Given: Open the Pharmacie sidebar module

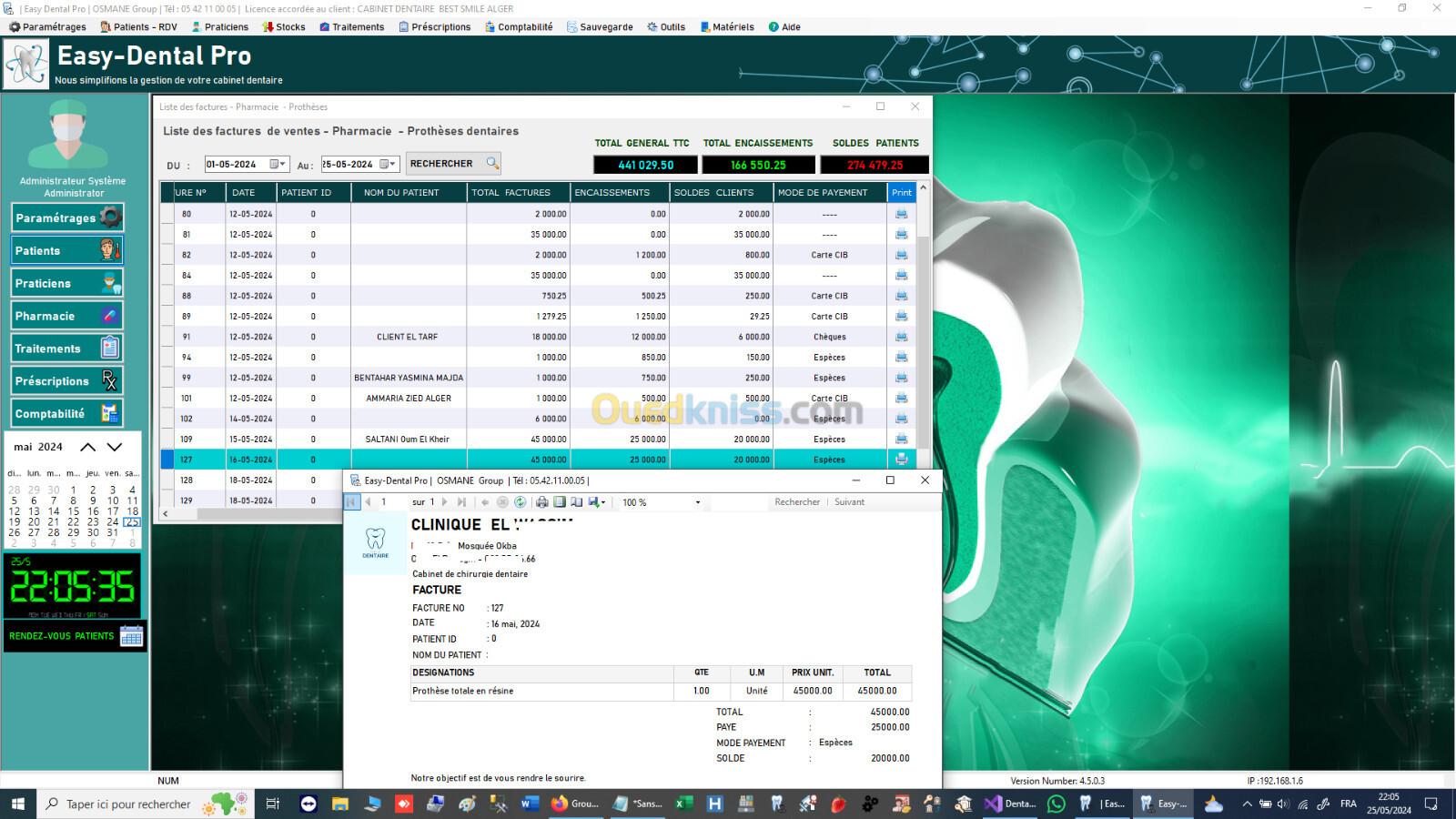Looking at the screenshot, I should tap(66, 316).
